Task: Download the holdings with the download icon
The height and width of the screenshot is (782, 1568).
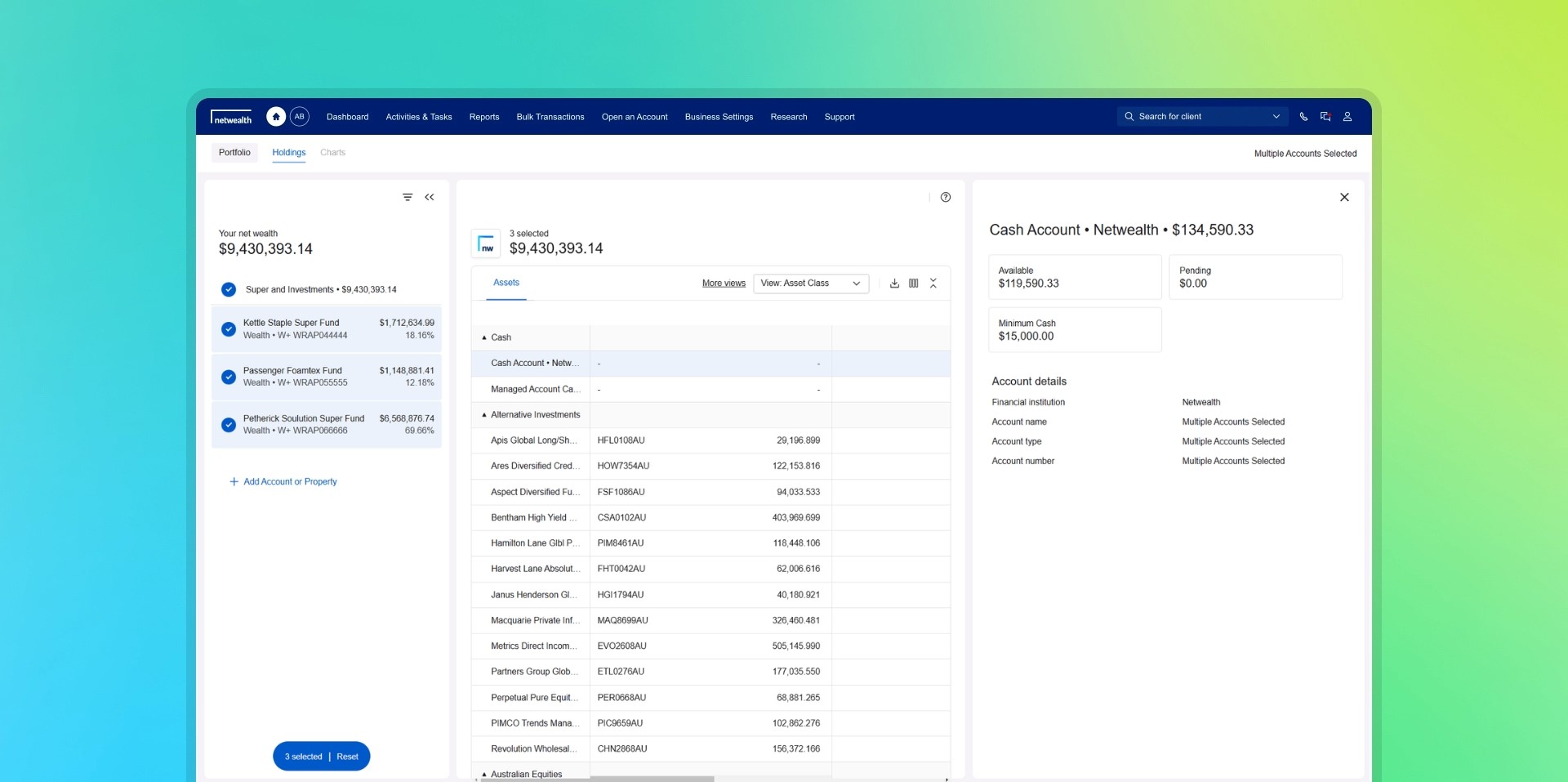Action: point(894,283)
